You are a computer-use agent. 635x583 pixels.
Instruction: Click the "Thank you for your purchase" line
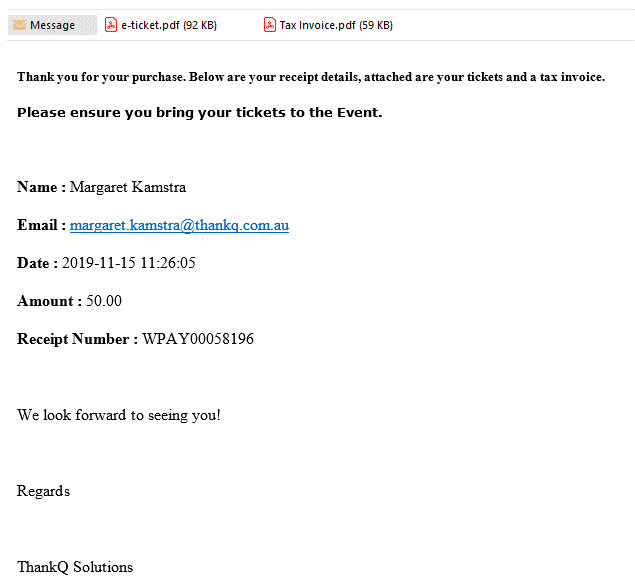click(310, 77)
